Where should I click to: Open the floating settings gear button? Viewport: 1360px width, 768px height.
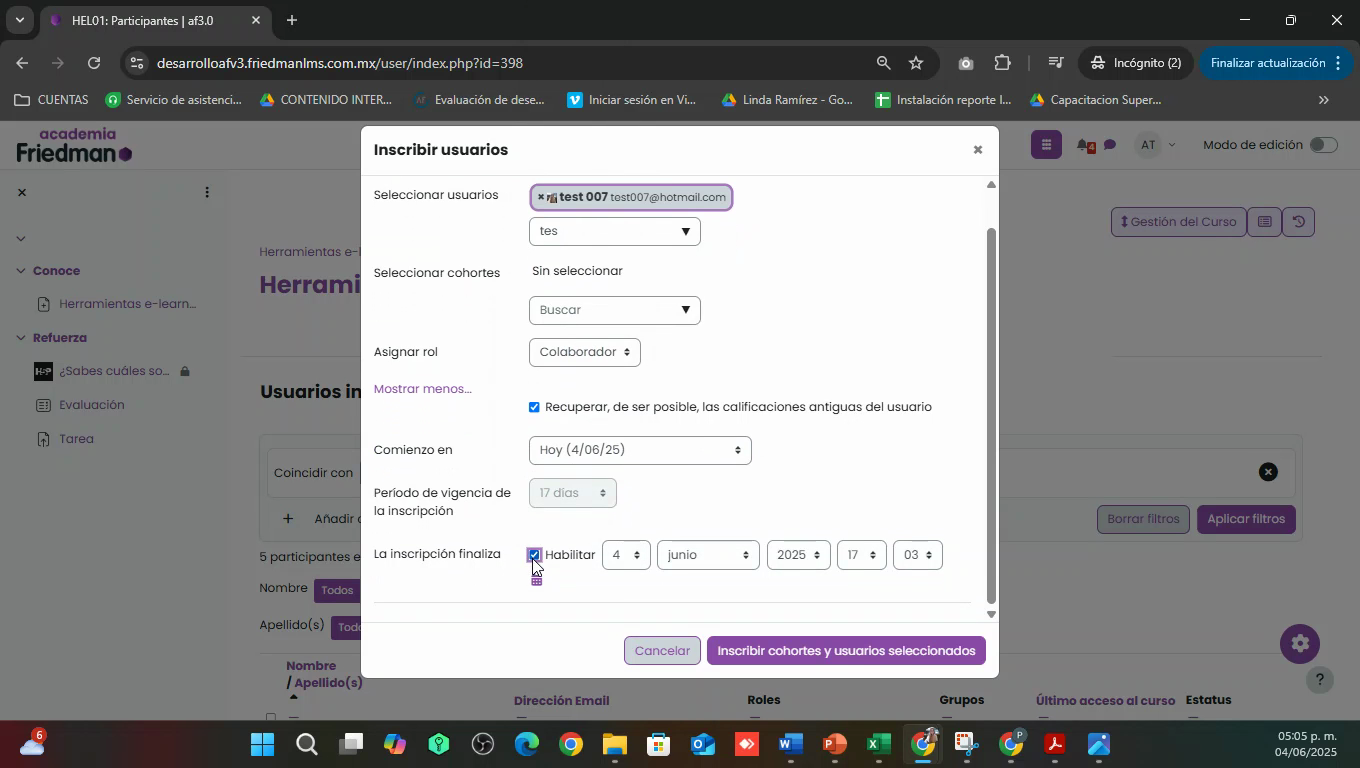pyautogui.click(x=1300, y=644)
